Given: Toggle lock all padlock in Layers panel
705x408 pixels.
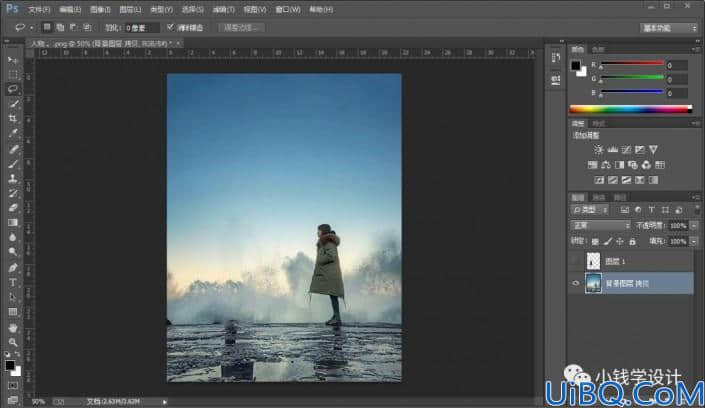Looking at the screenshot, I should [x=633, y=242].
